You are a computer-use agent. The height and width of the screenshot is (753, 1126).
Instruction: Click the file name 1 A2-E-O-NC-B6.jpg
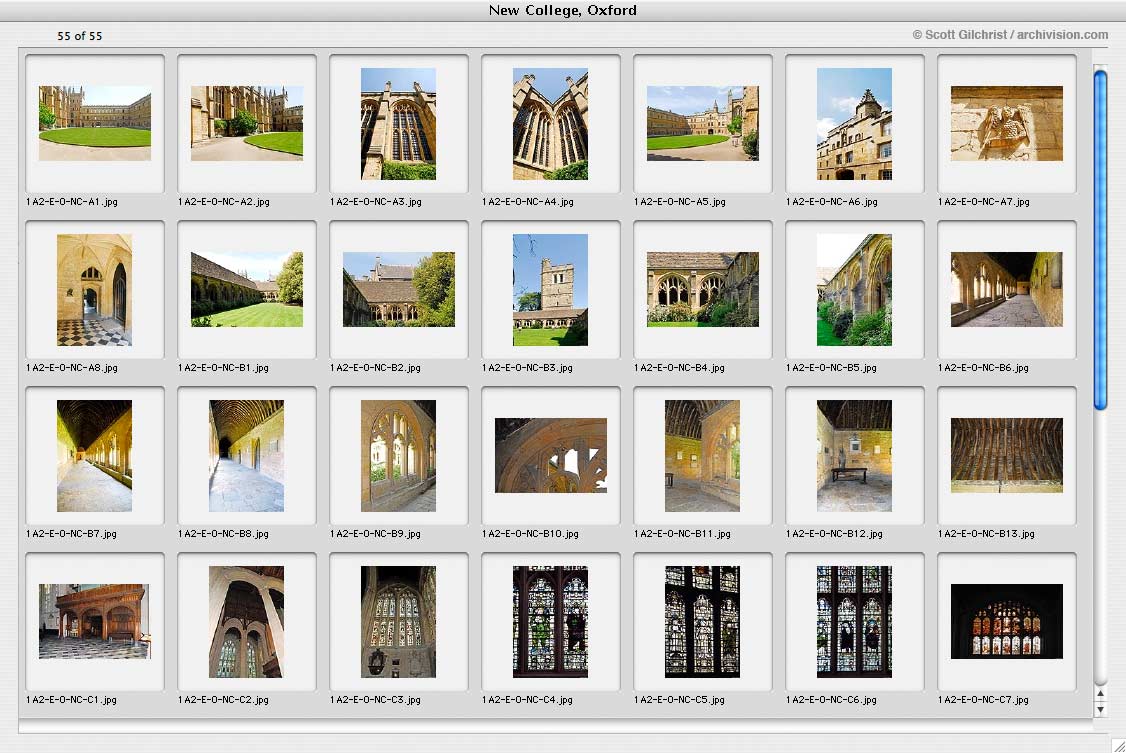[x=983, y=368]
